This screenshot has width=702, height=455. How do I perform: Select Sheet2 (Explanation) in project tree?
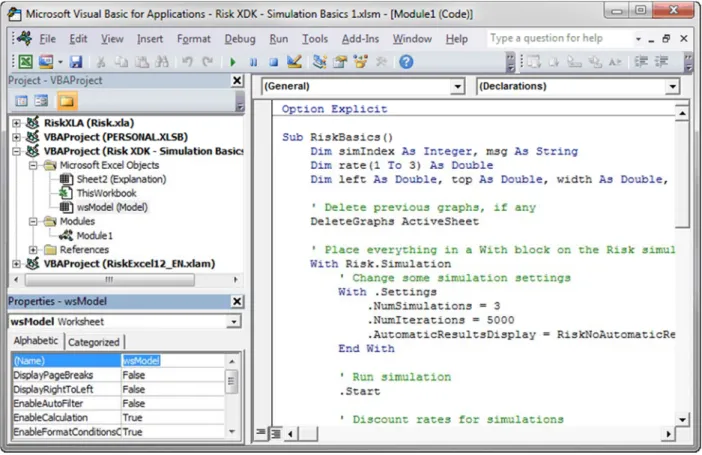pyautogui.click(x=121, y=180)
